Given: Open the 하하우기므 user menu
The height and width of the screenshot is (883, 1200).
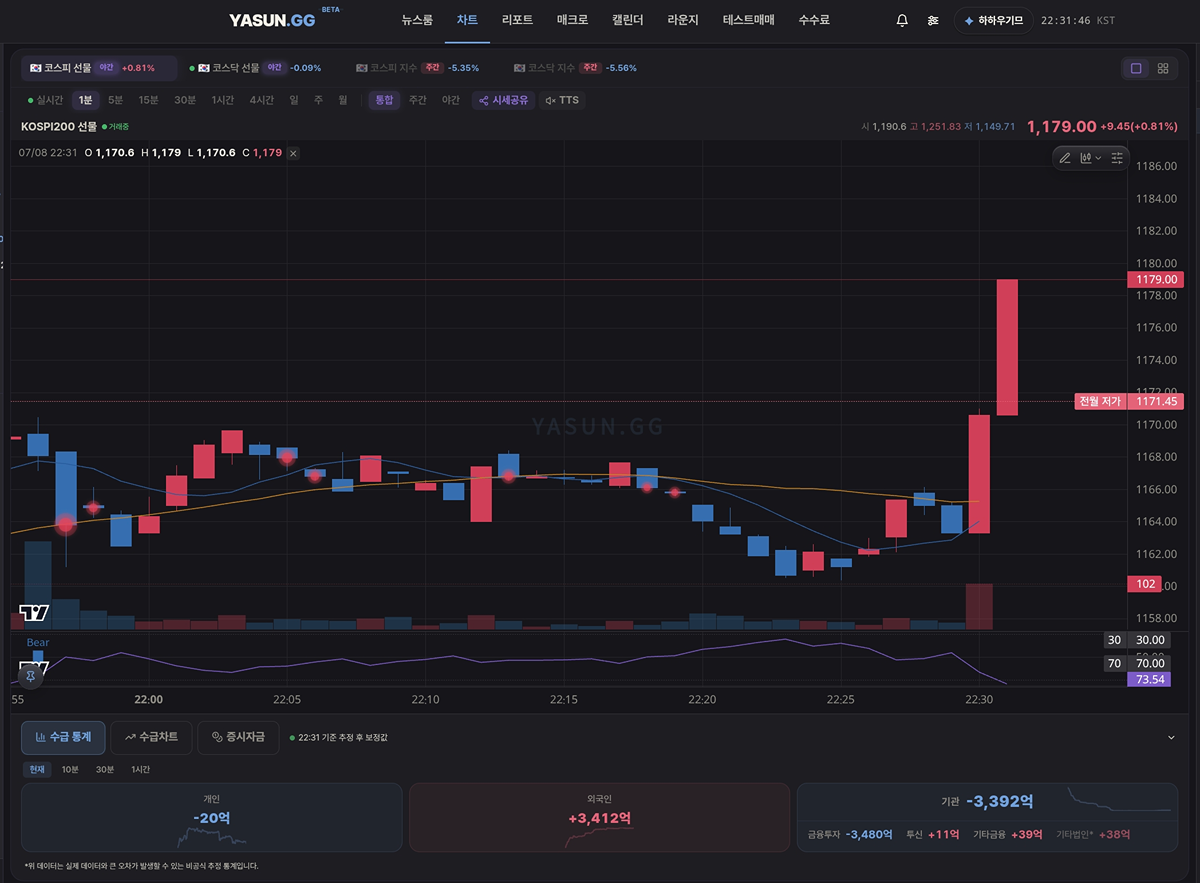Looking at the screenshot, I should pyautogui.click(x=993, y=20).
